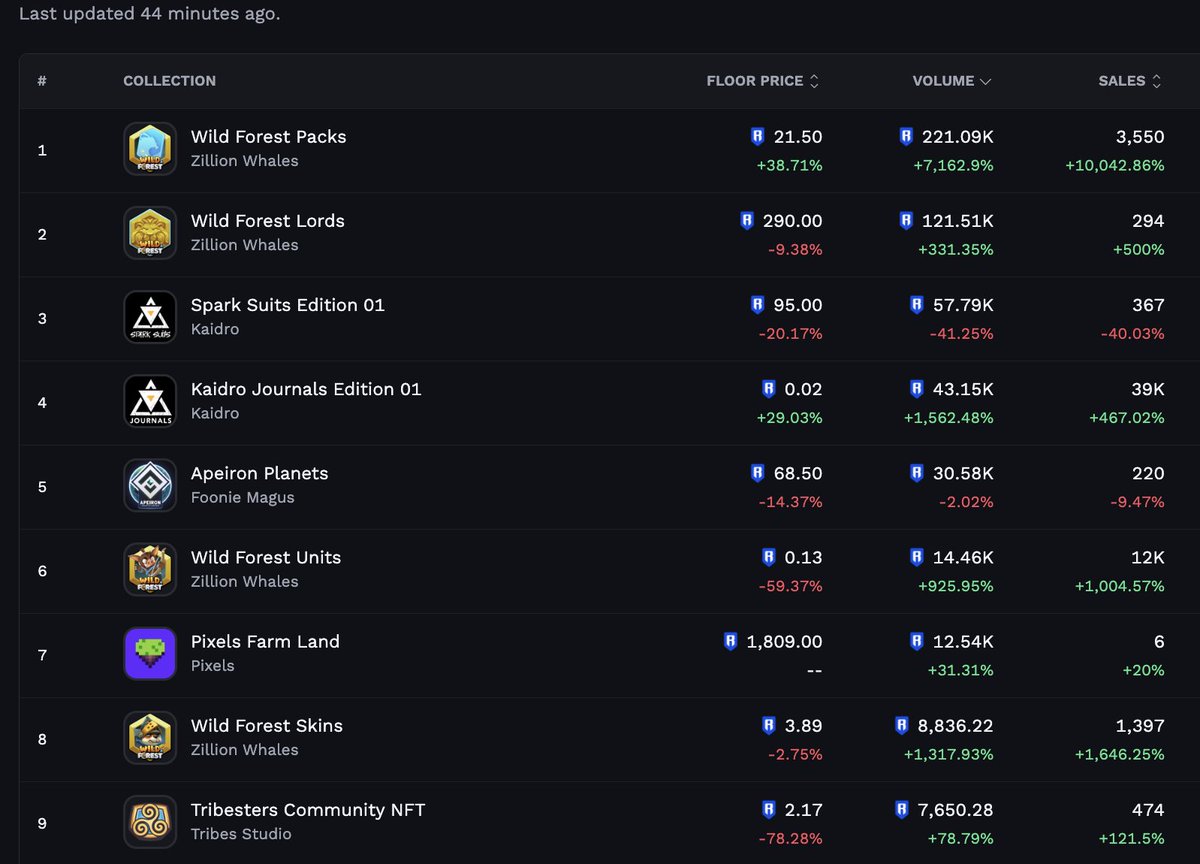The height and width of the screenshot is (864, 1200).
Task: Open Wild Forest Skins collection name
Action: click(267, 725)
